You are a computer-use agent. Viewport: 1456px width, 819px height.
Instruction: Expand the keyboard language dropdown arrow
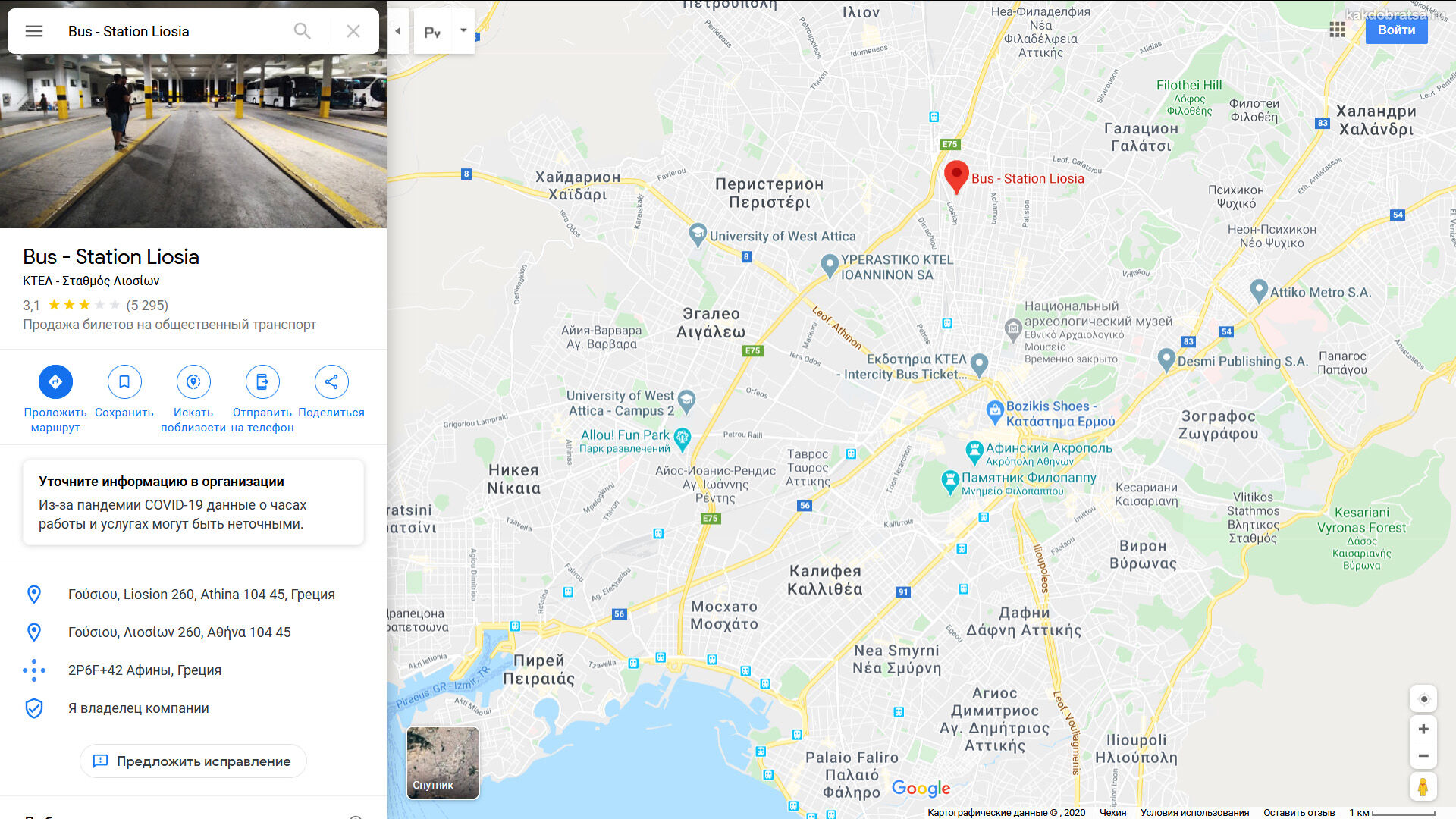click(x=463, y=31)
